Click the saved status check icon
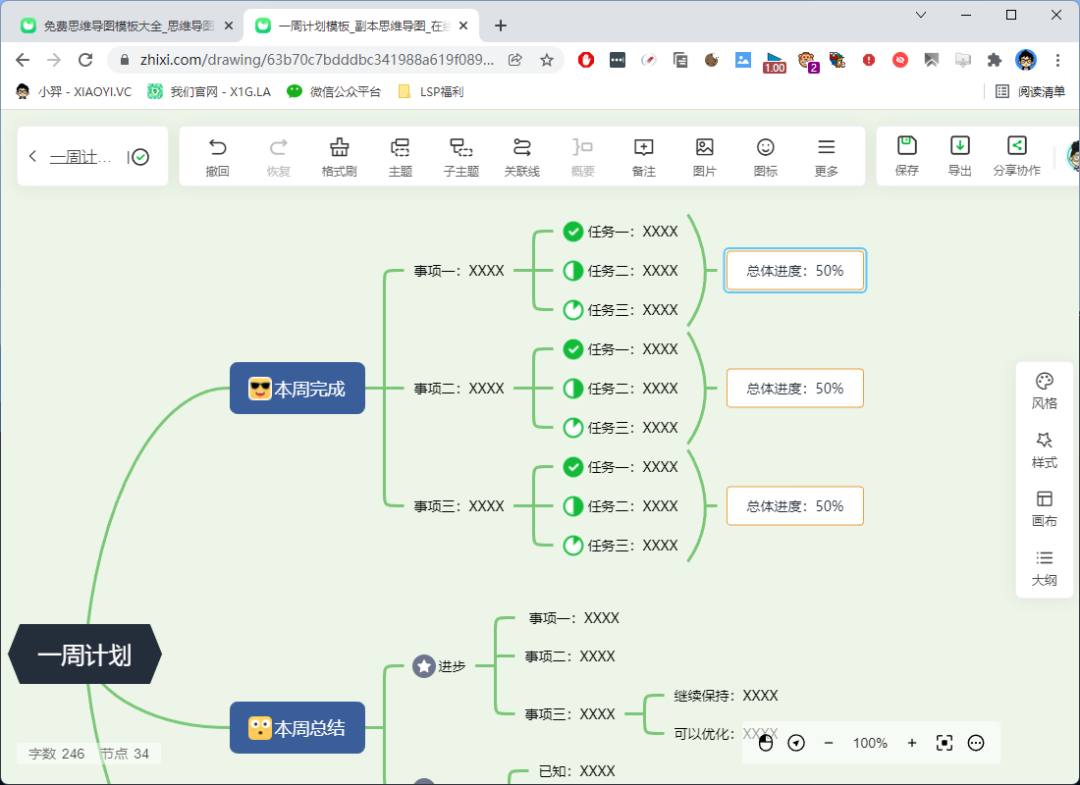The width and height of the screenshot is (1080, 785). pyautogui.click(x=141, y=157)
